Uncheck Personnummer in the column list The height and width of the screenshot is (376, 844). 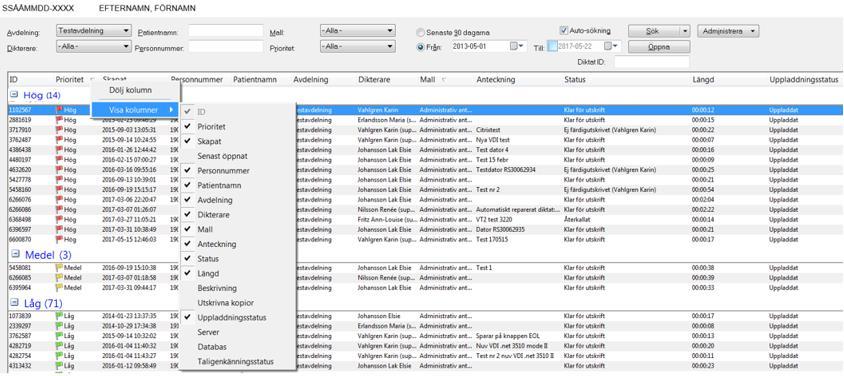(x=187, y=171)
